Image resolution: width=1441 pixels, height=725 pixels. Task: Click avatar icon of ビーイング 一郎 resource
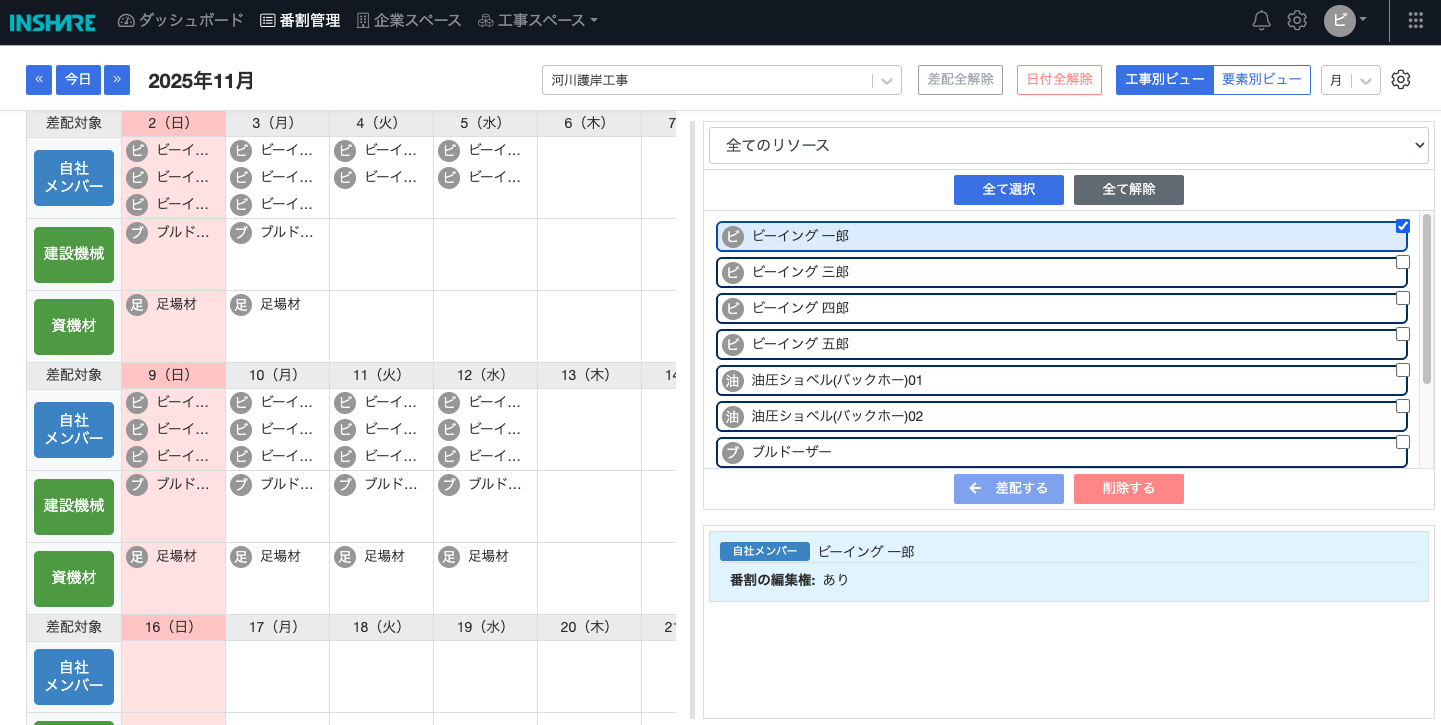tap(733, 236)
